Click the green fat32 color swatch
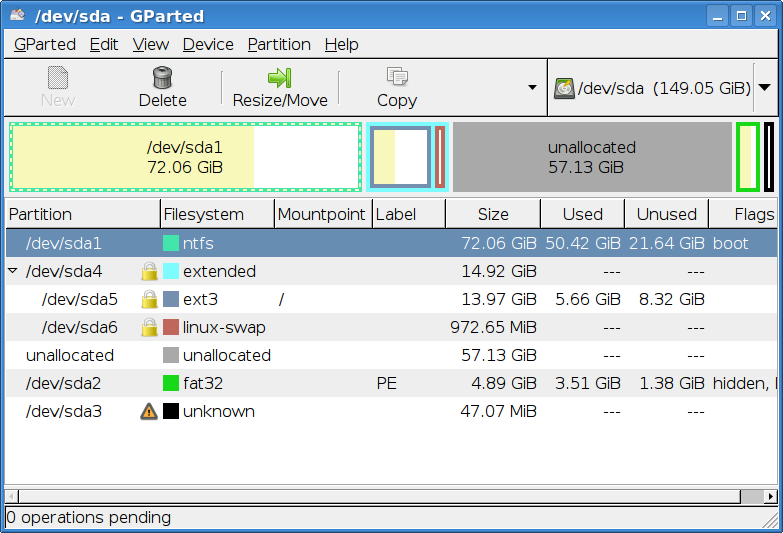The image size is (783, 533). (x=171, y=383)
